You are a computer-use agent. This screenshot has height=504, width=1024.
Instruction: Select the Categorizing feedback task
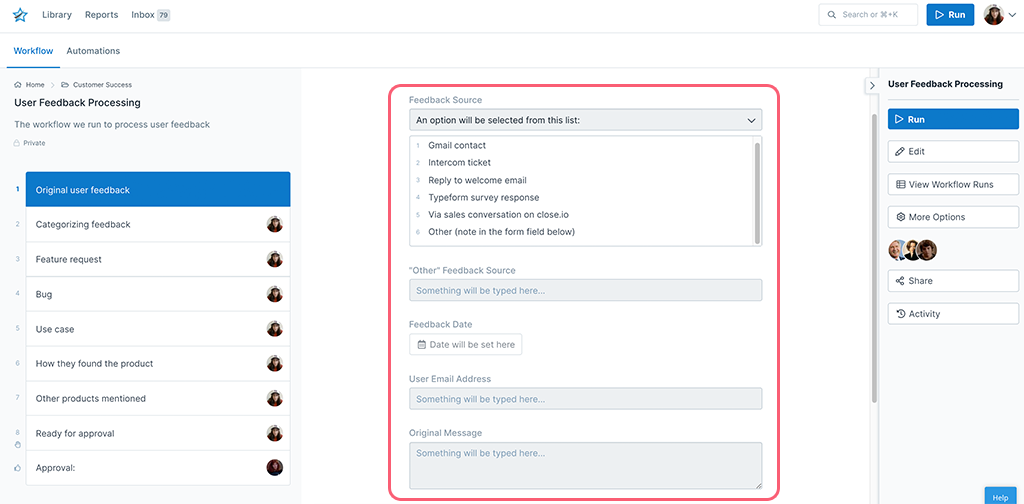158,225
